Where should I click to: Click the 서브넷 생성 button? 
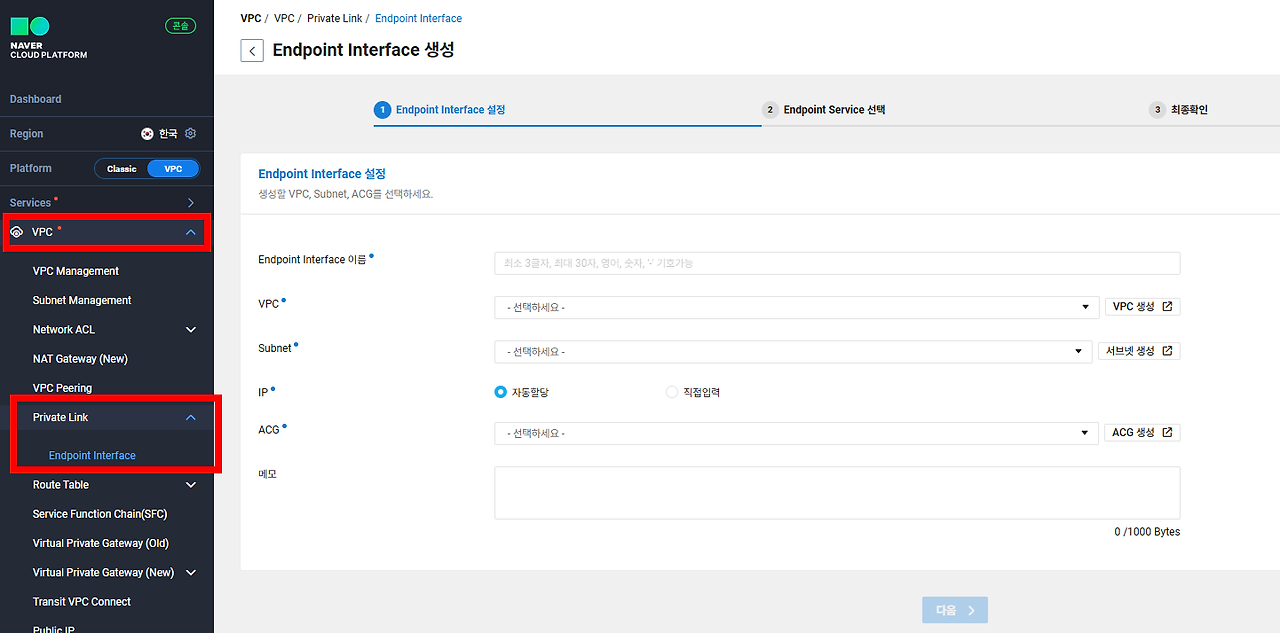(x=1139, y=351)
